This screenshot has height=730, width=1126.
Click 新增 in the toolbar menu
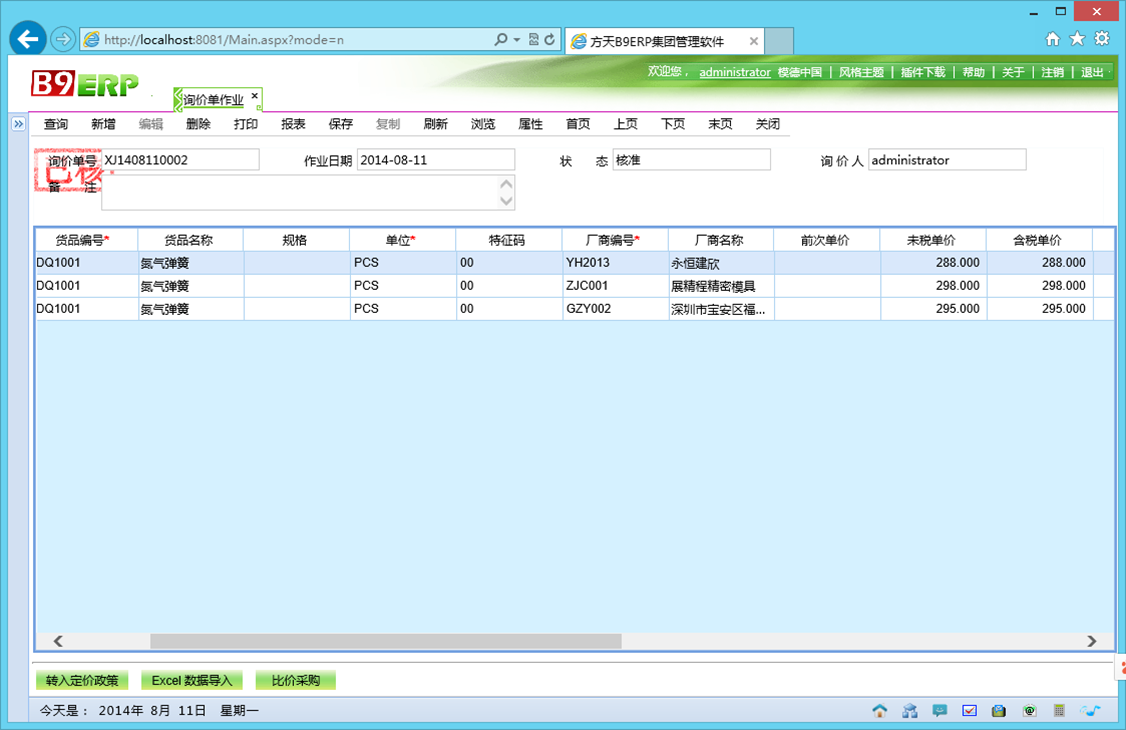103,124
